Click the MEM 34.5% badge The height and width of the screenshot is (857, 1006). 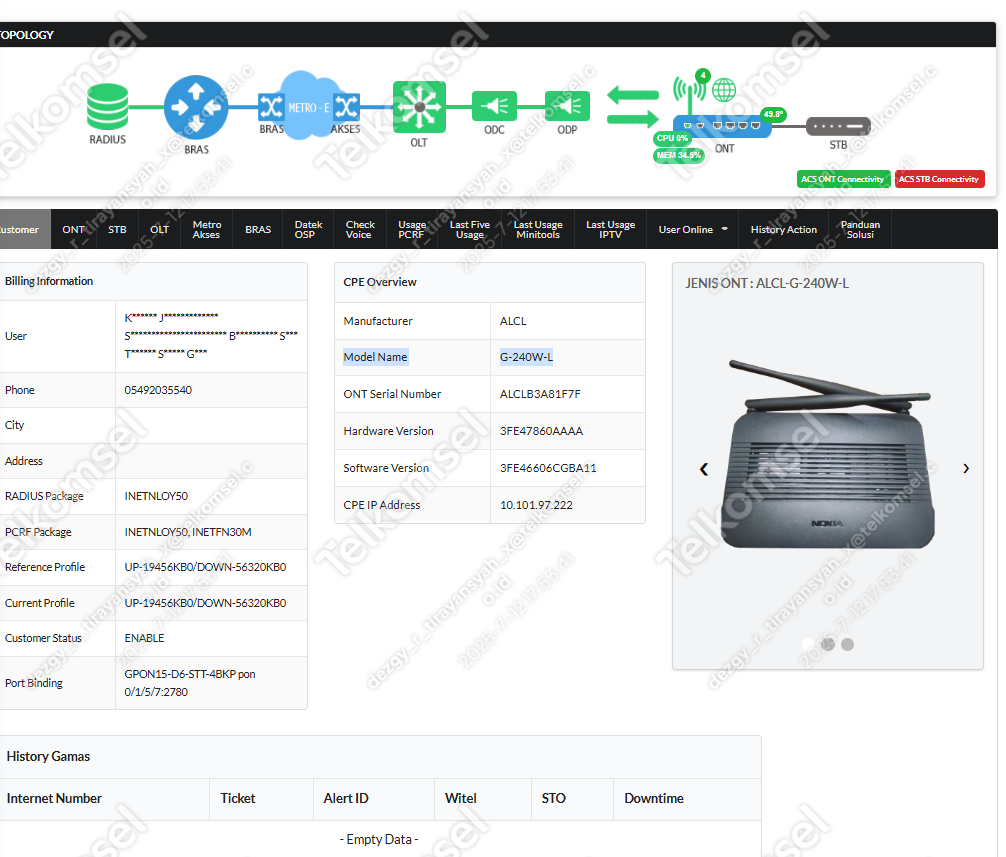click(x=679, y=155)
